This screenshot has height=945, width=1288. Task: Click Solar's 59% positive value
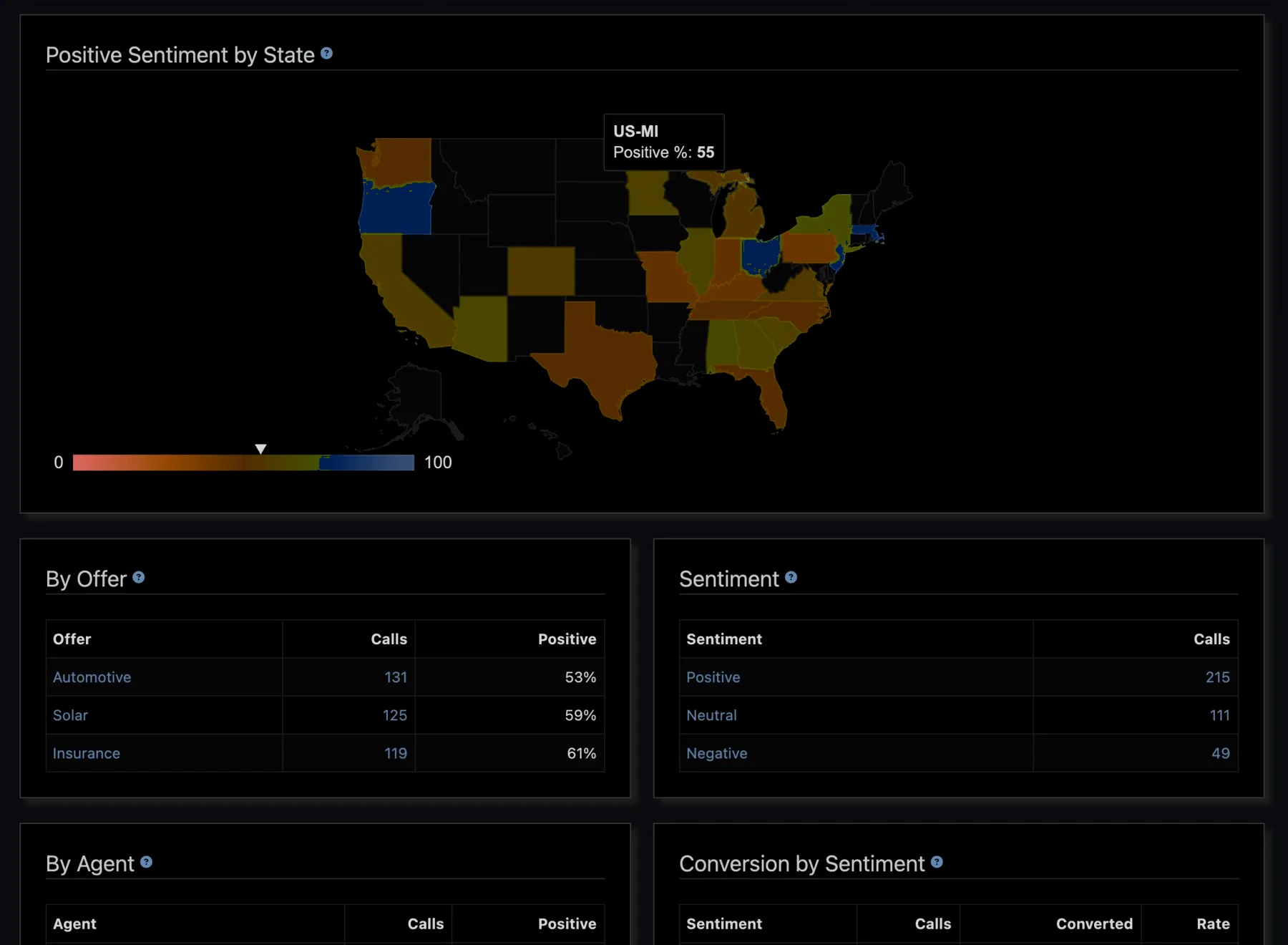[580, 715]
